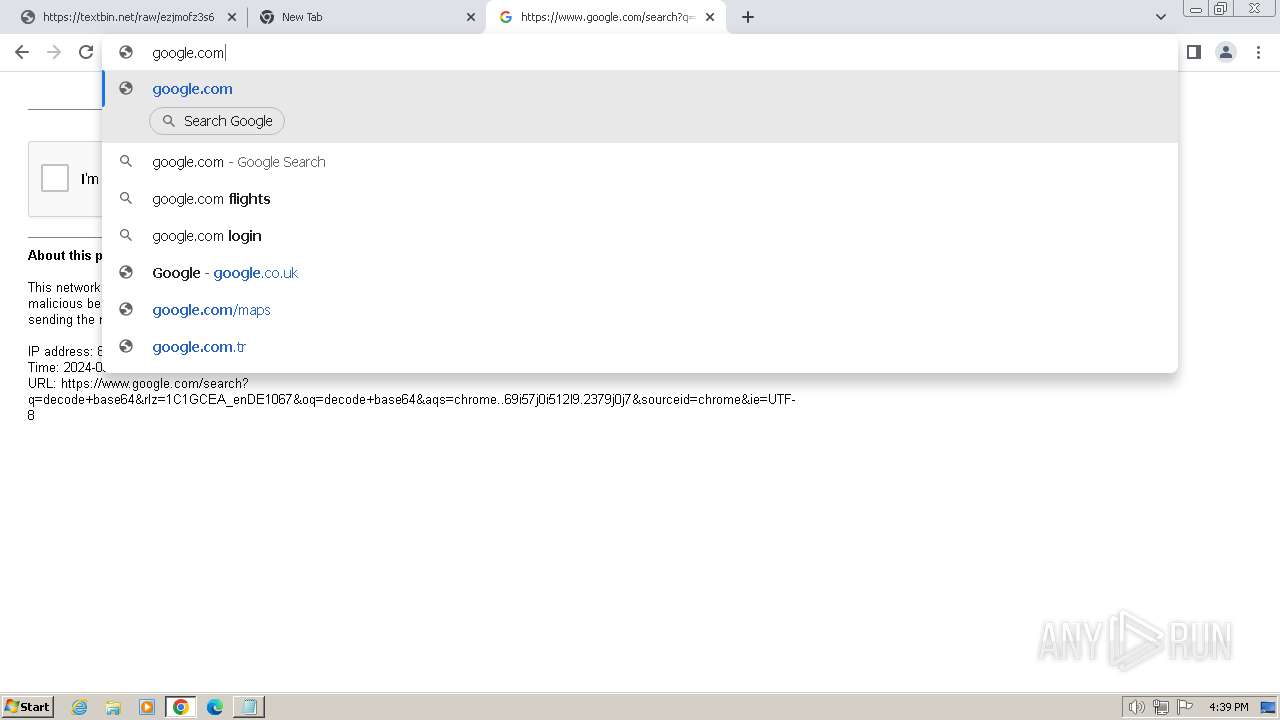Screen dimensions: 1280x720
Task: Expand the tab search chevron
Action: pyautogui.click(x=1161, y=17)
